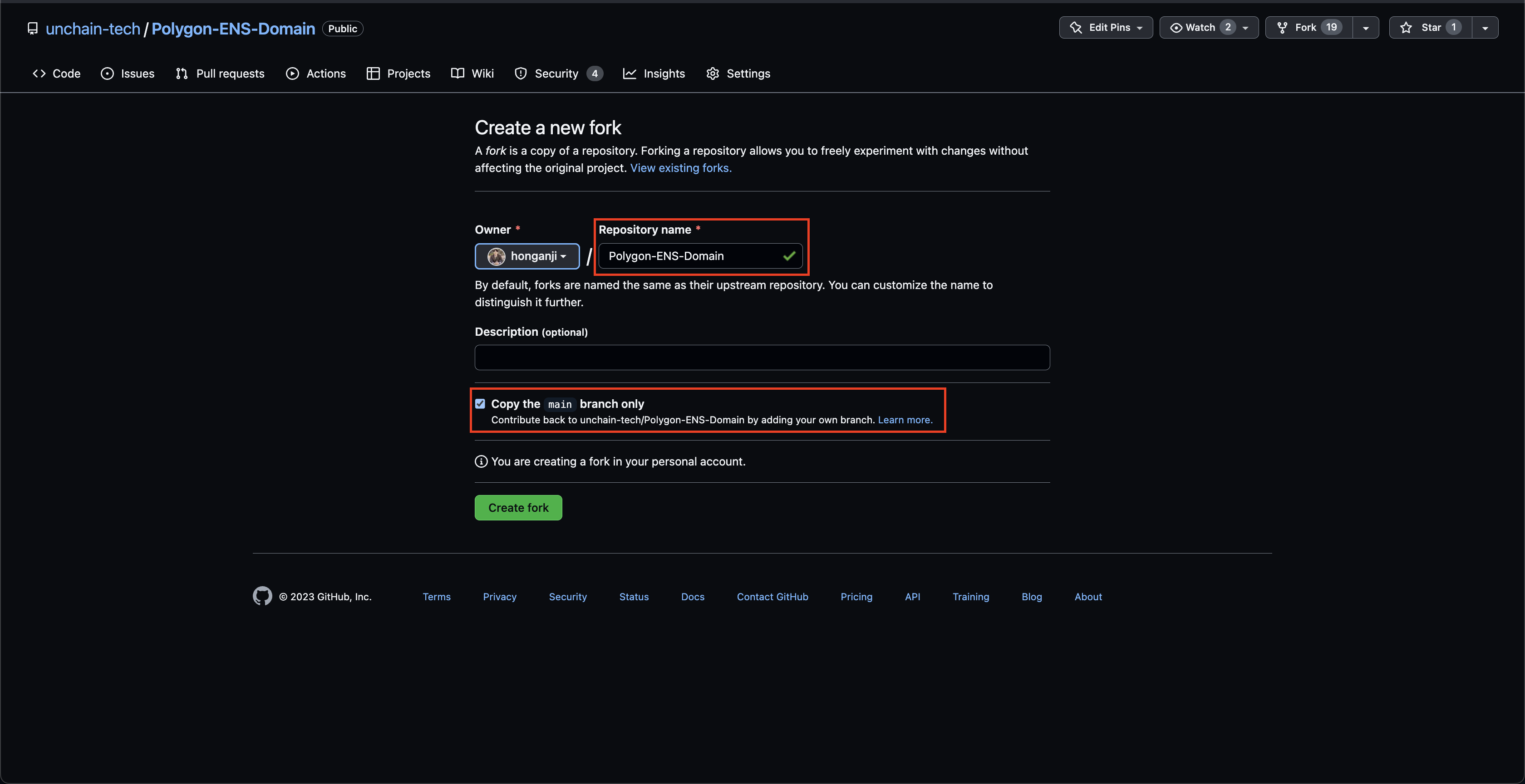Open the Edit Pins dropdown

pos(1106,27)
